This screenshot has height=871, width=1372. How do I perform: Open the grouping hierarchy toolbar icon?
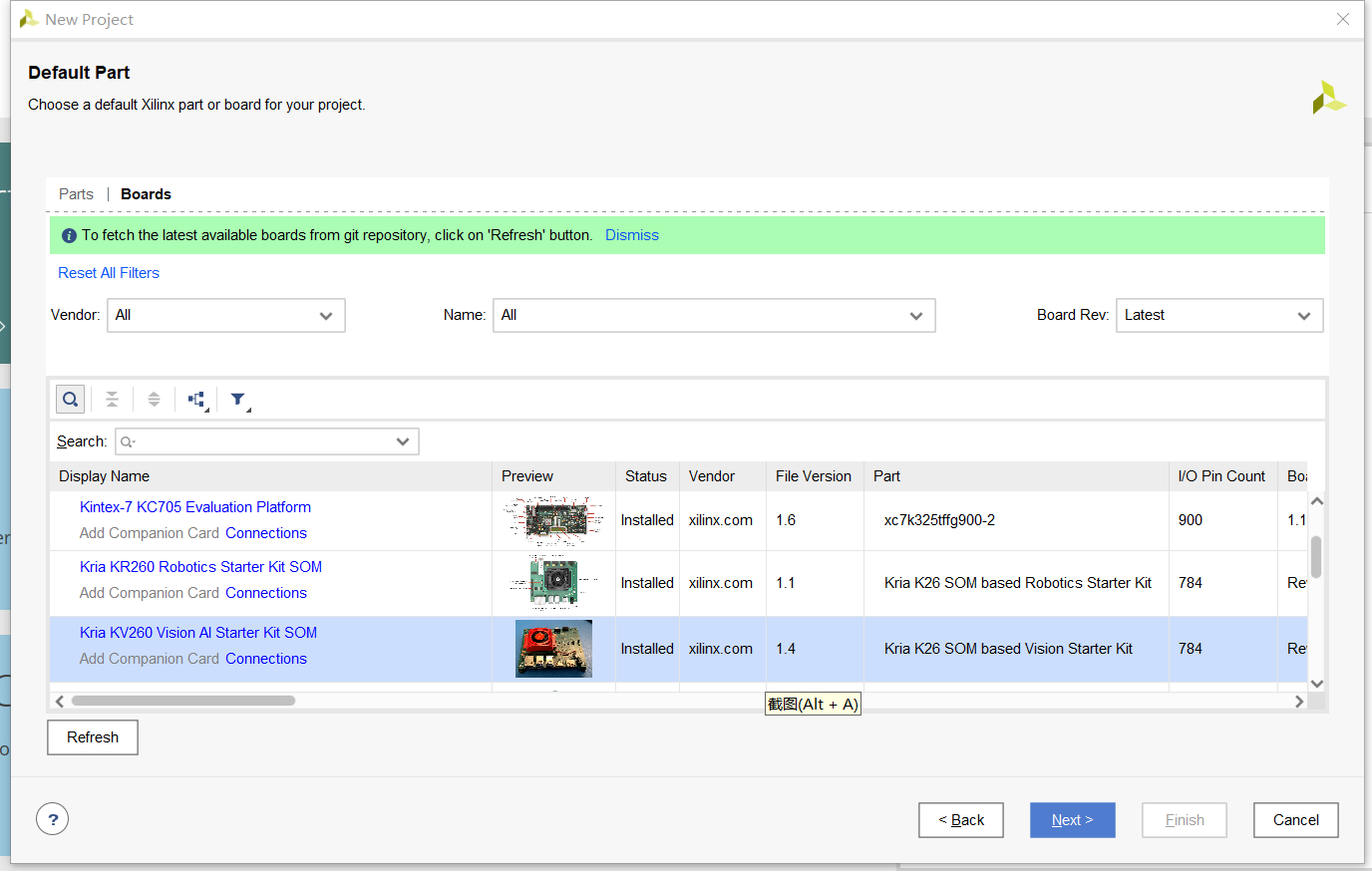(197, 400)
